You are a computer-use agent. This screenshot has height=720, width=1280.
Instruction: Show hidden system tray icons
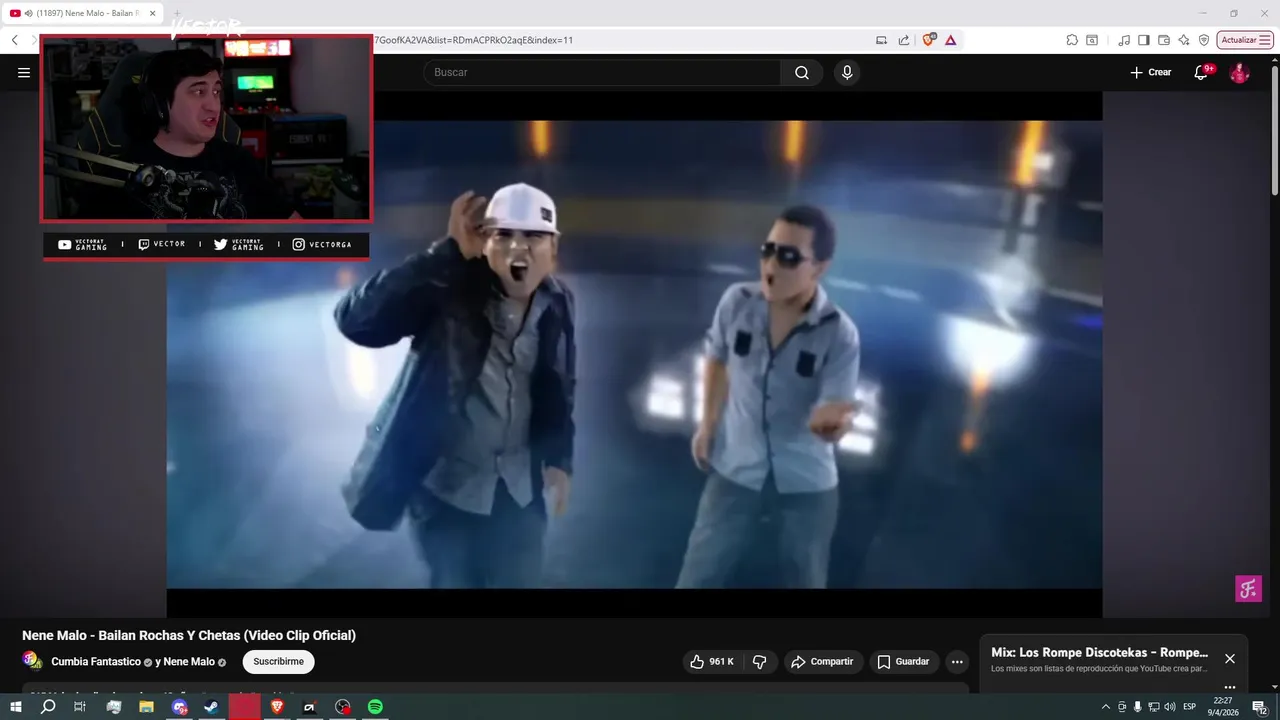pyautogui.click(x=1105, y=707)
